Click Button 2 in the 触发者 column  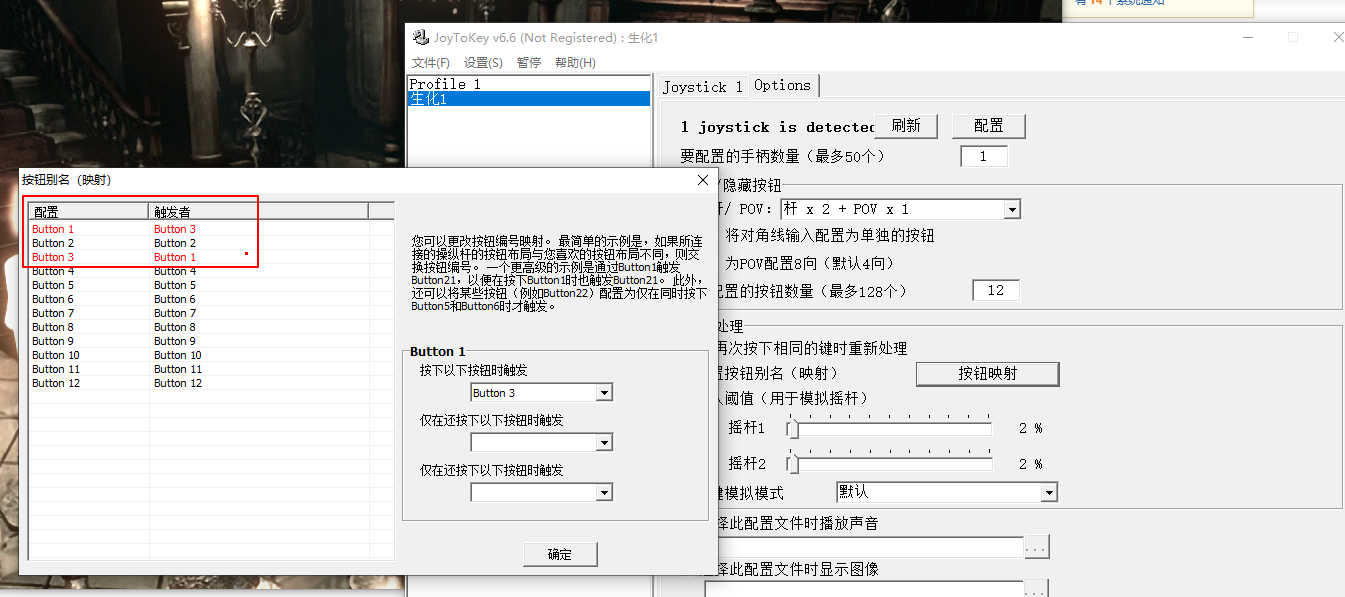(x=175, y=243)
